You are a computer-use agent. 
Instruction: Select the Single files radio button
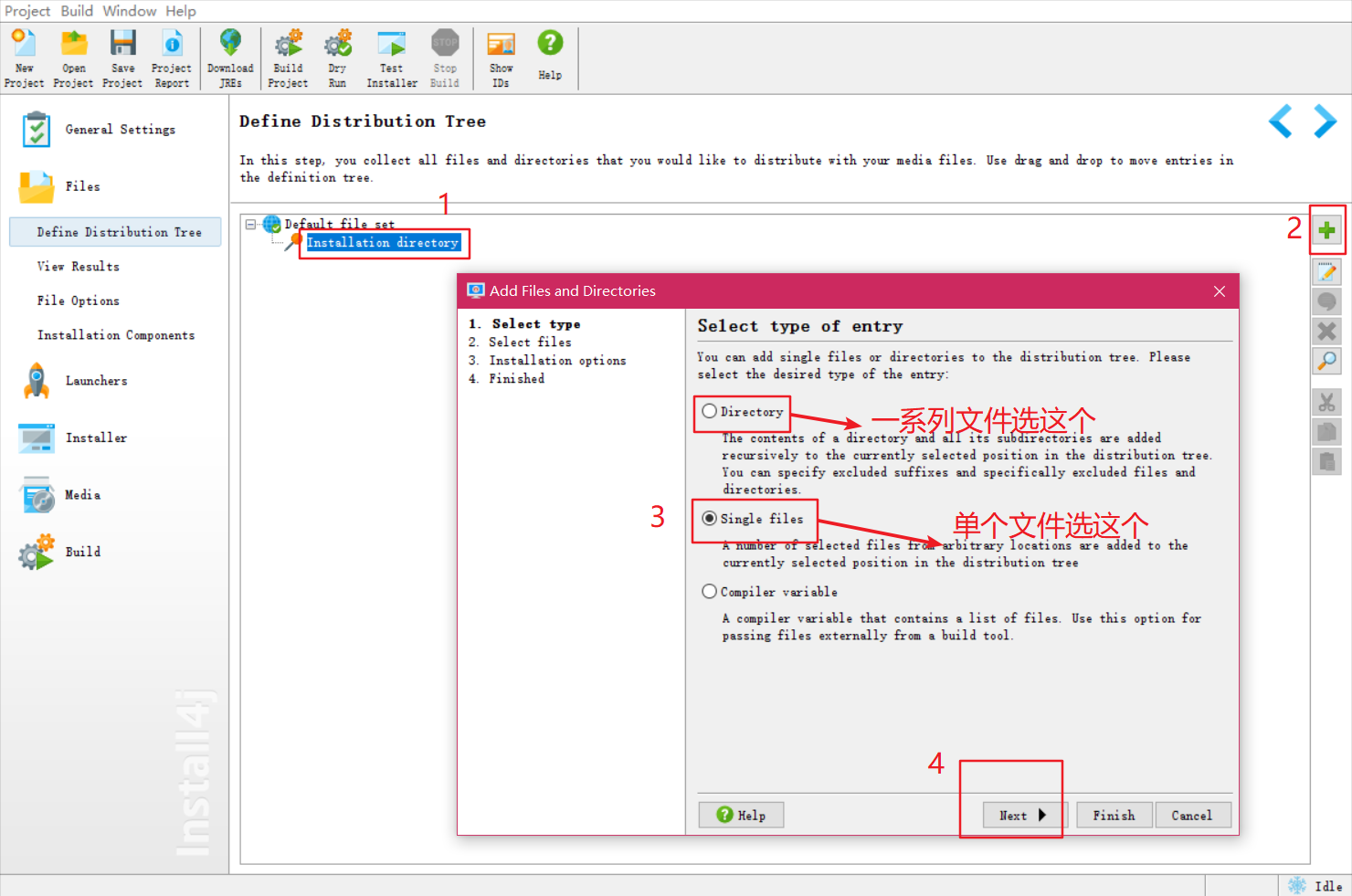(x=710, y=519)
